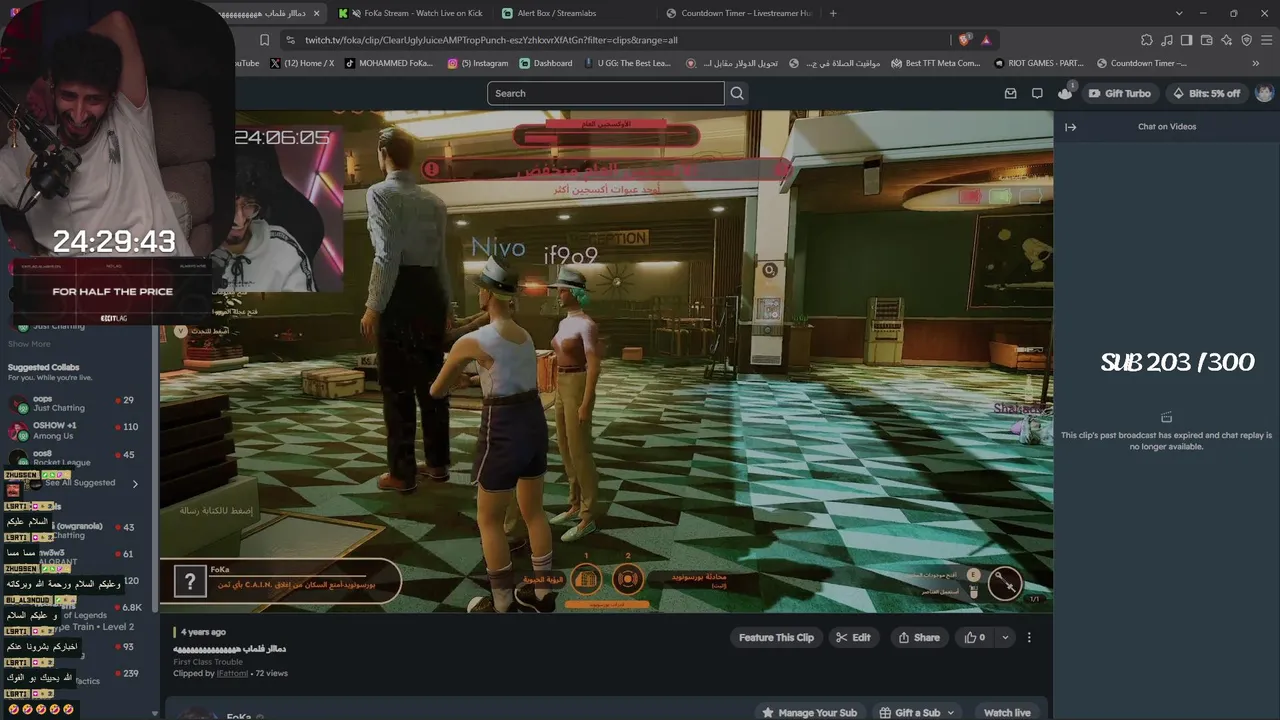Bookmark this page in address bar
The image size is (1280, 720).
point(264,40)
